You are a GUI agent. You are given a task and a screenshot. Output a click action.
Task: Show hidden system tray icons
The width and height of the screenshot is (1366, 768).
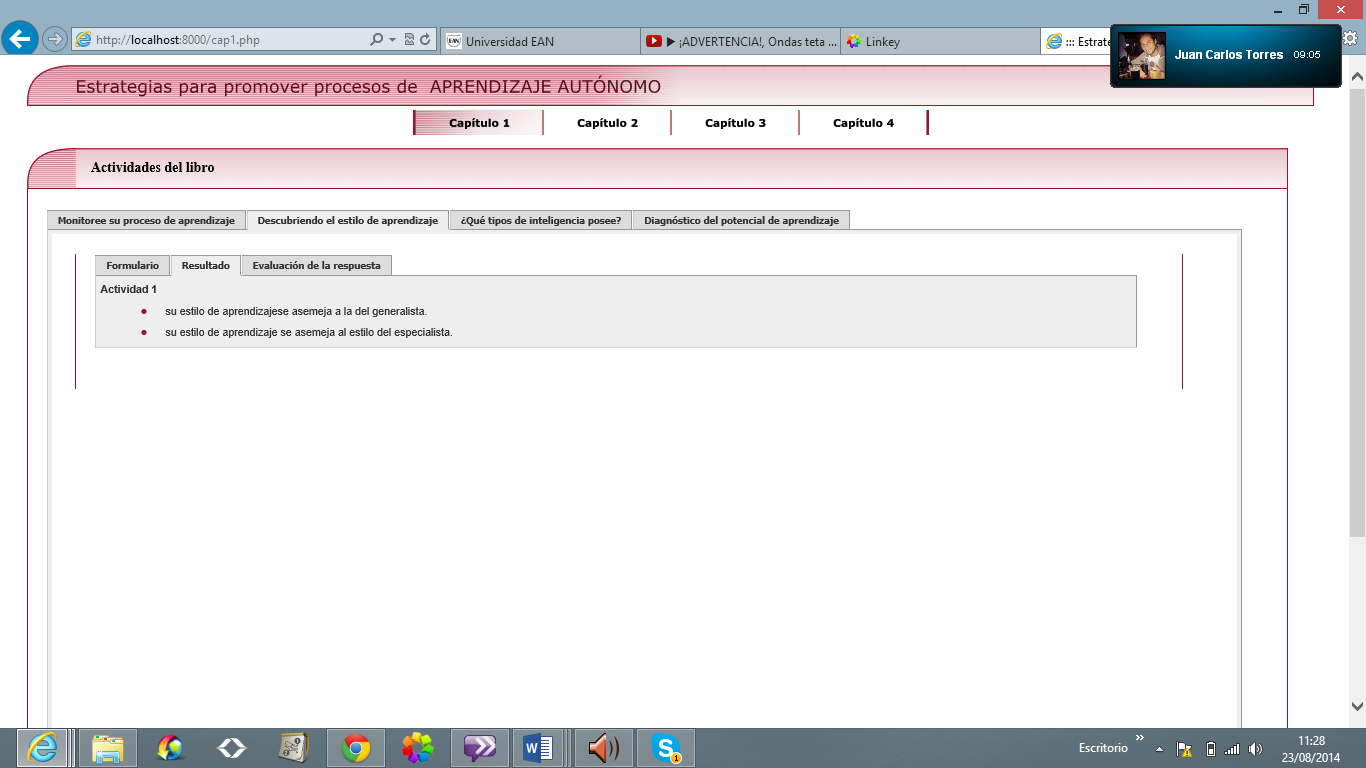click(x=1160, y=749)
